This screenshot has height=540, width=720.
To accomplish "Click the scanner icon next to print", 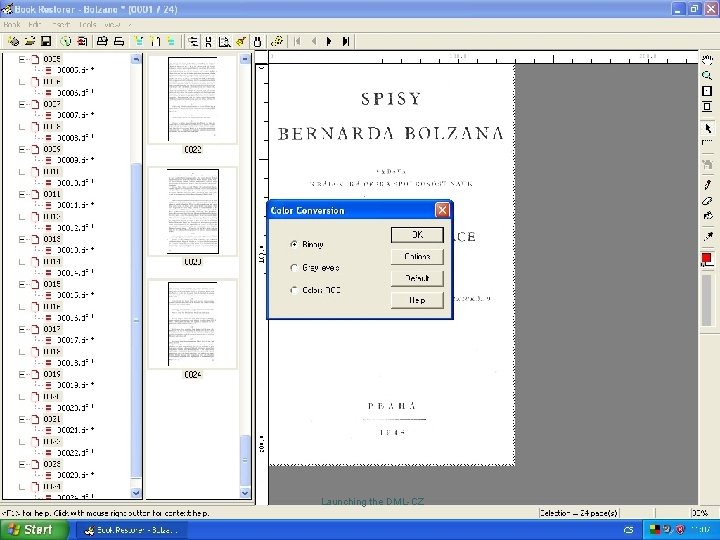I will point(119,41).
